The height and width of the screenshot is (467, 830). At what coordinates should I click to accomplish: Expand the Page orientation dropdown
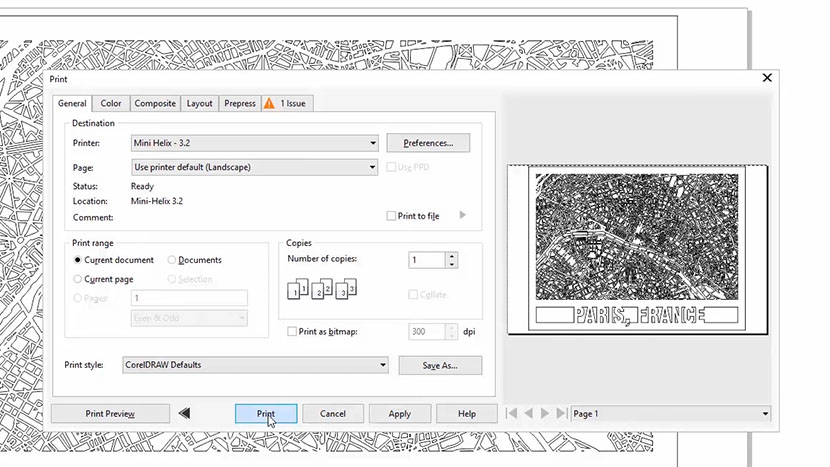pyautogui.click(x=254, y=167)
